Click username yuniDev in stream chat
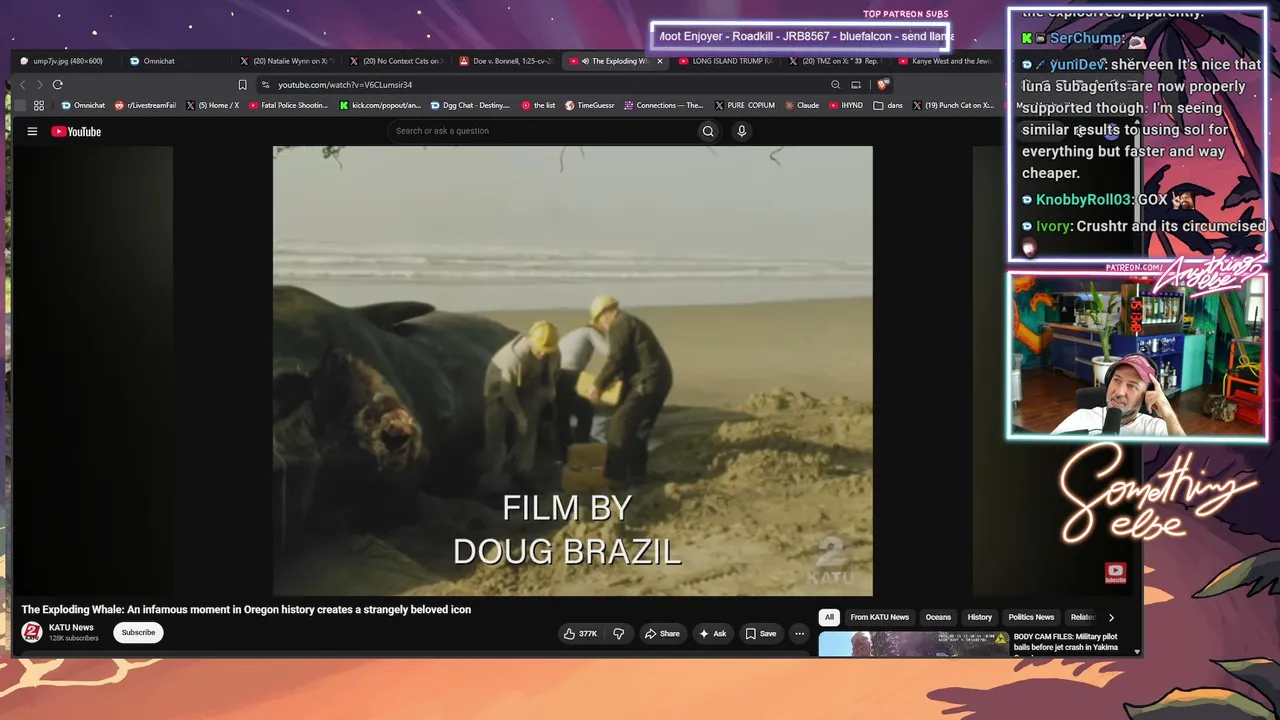Screen dimensions: 1280x720 click(1078, 64)
